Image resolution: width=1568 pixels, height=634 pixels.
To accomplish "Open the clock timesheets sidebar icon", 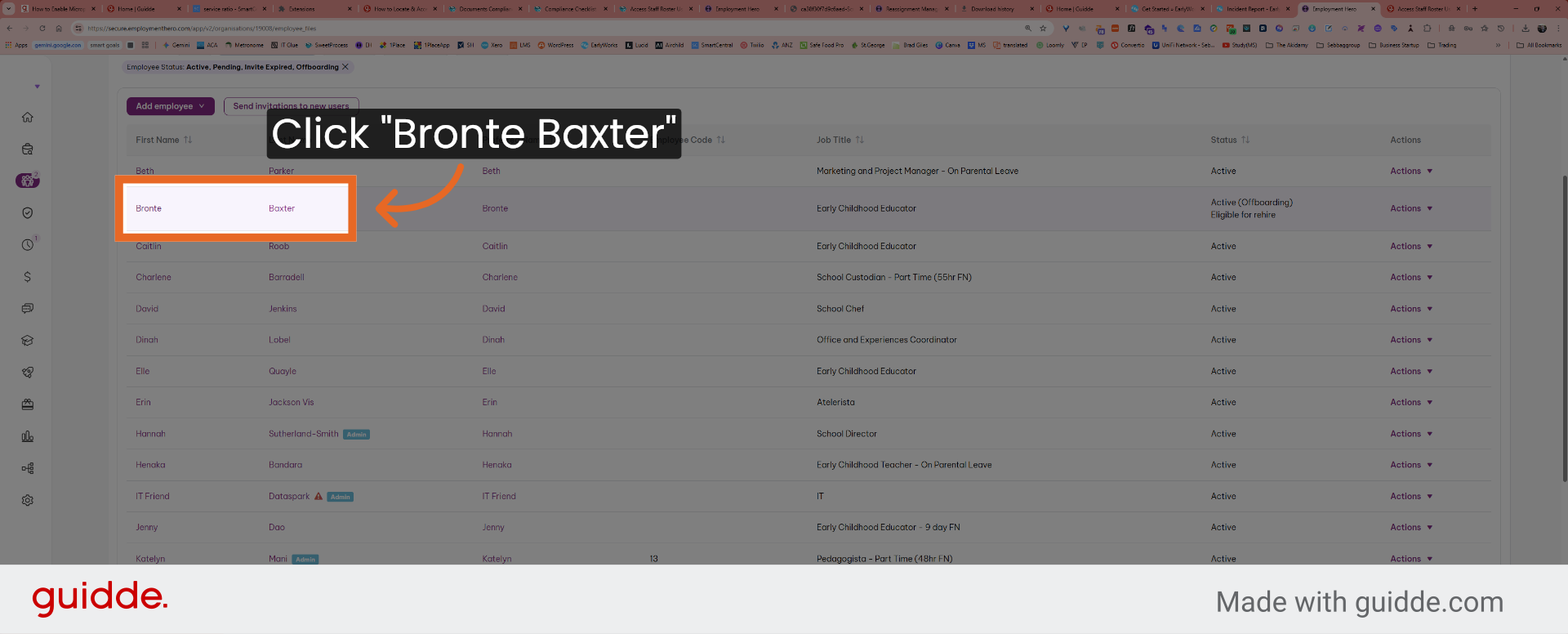I will tap(27, 244).
